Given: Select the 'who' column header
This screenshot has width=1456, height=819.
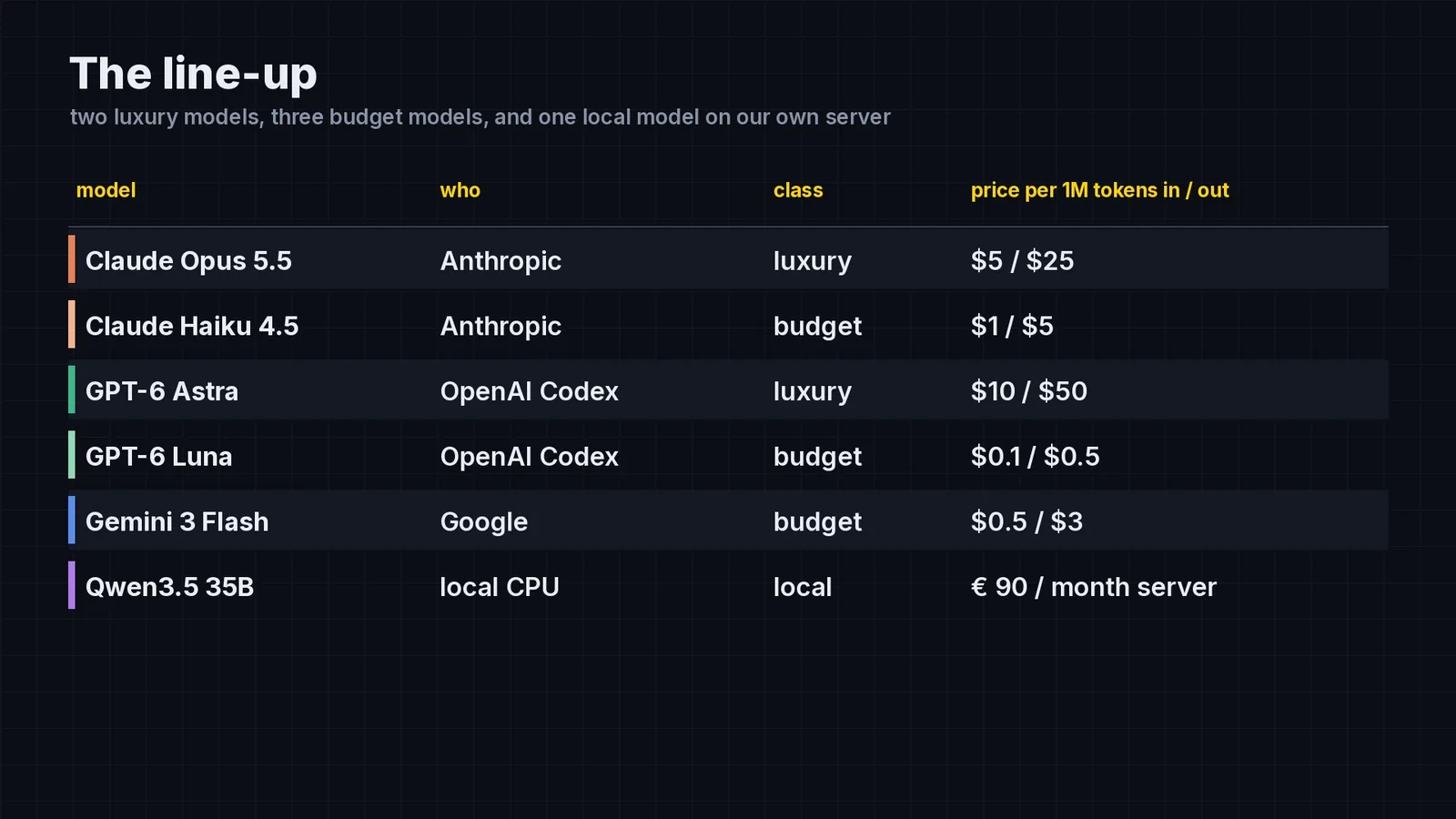Looking at the screenshot, I should tap(460, 190).
